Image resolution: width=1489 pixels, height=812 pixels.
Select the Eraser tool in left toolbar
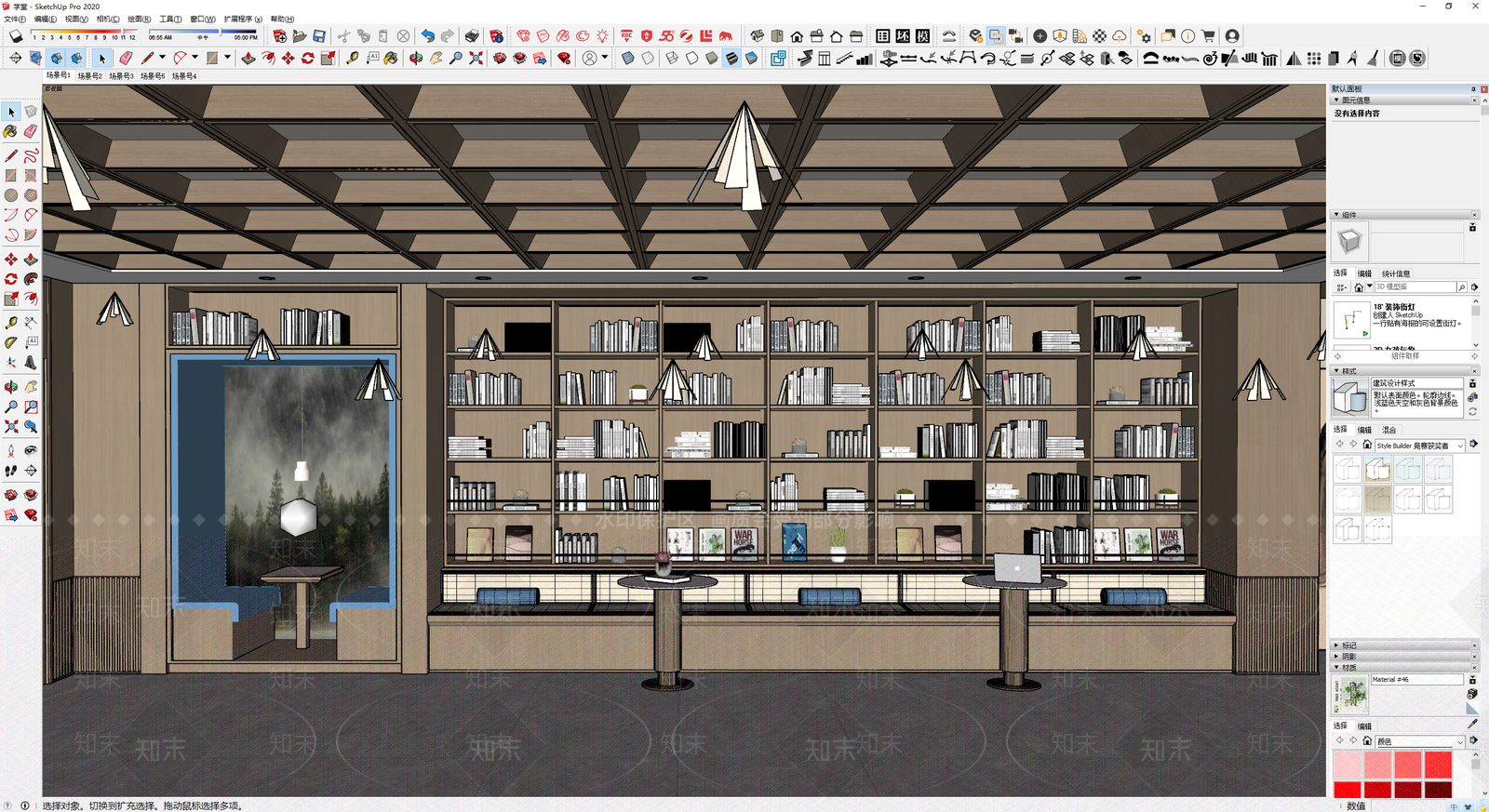31,132
